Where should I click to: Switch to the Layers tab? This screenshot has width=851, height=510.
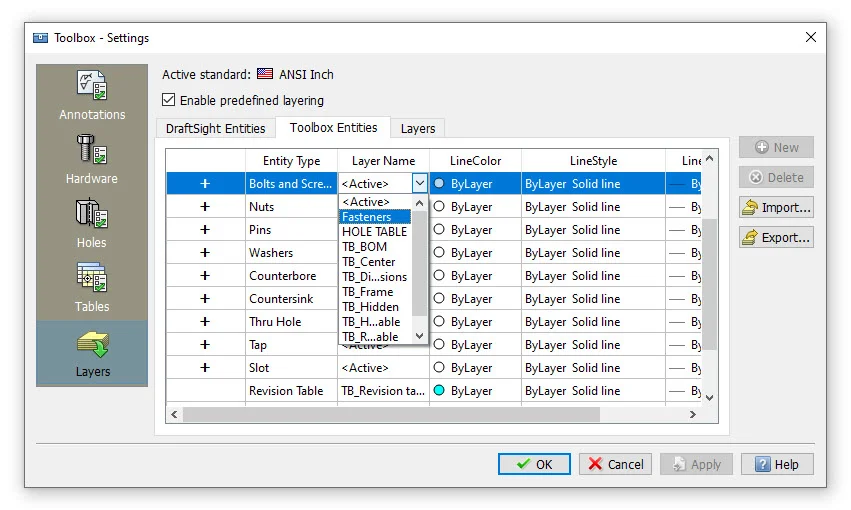pos(418,128)
